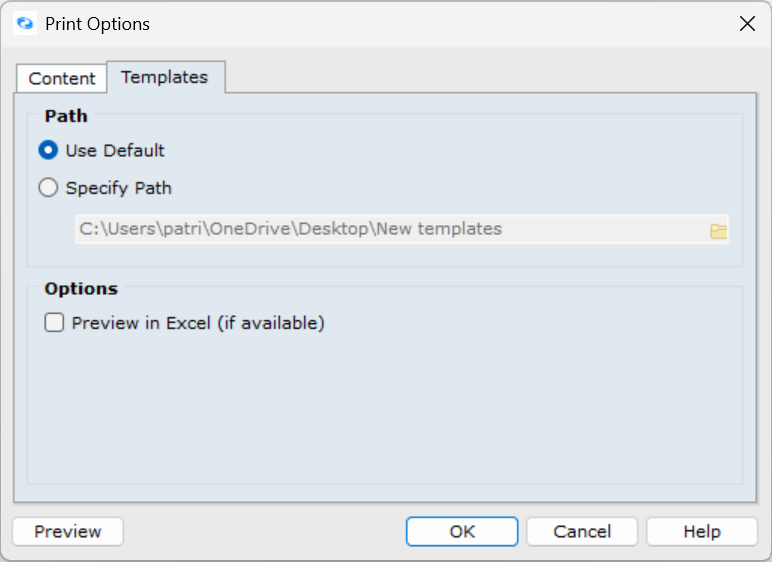The height and width of the screenshot is (562, 772).
Task: Enable the Preview in Excel checkbox
Action: (54, 323)
